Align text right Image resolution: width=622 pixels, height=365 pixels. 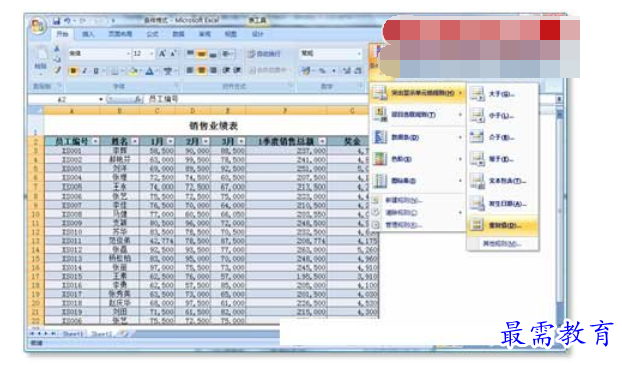[x=213, y=71]
